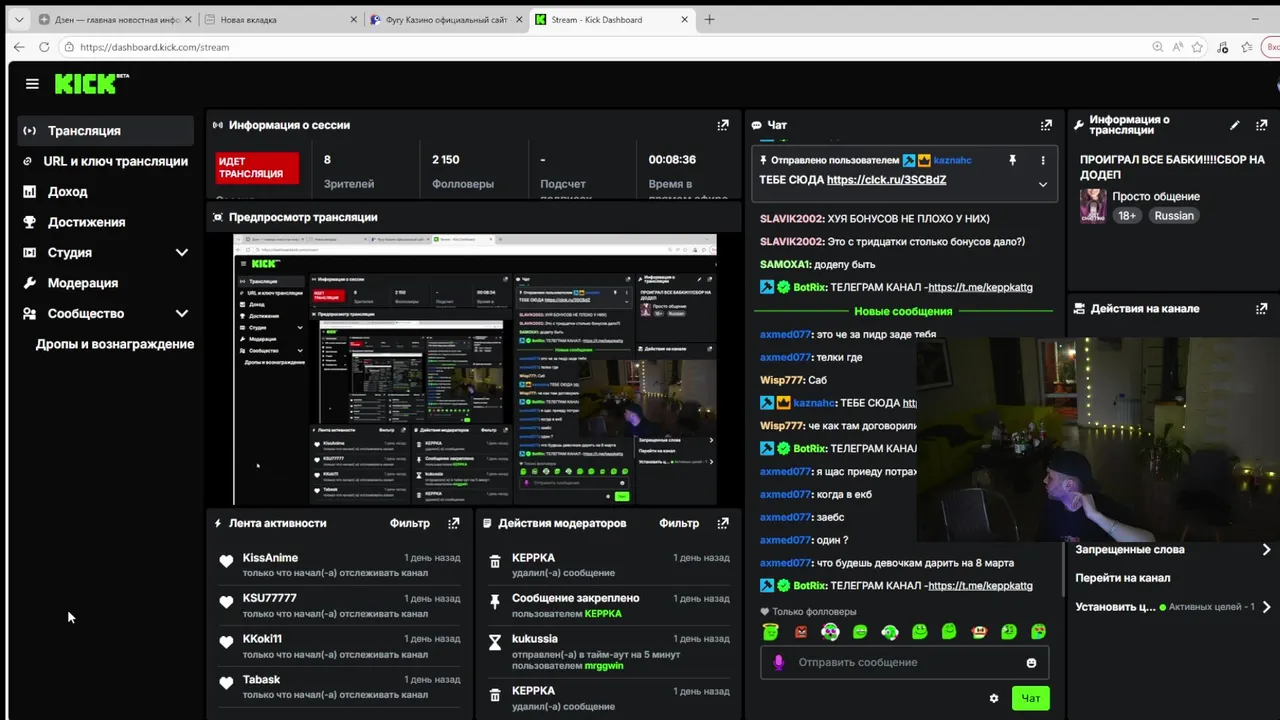This screenshot has height=720, width=1280.
Task: Pop out the chat panel
Action: [1046, 125]
